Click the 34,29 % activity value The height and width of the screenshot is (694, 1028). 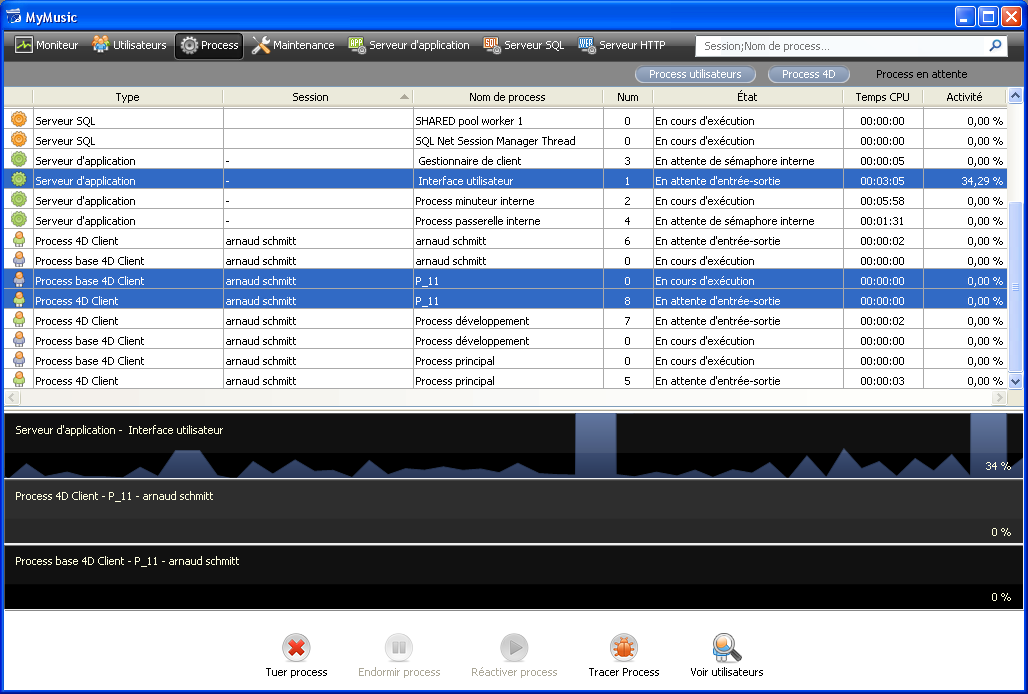coord(981,181)
